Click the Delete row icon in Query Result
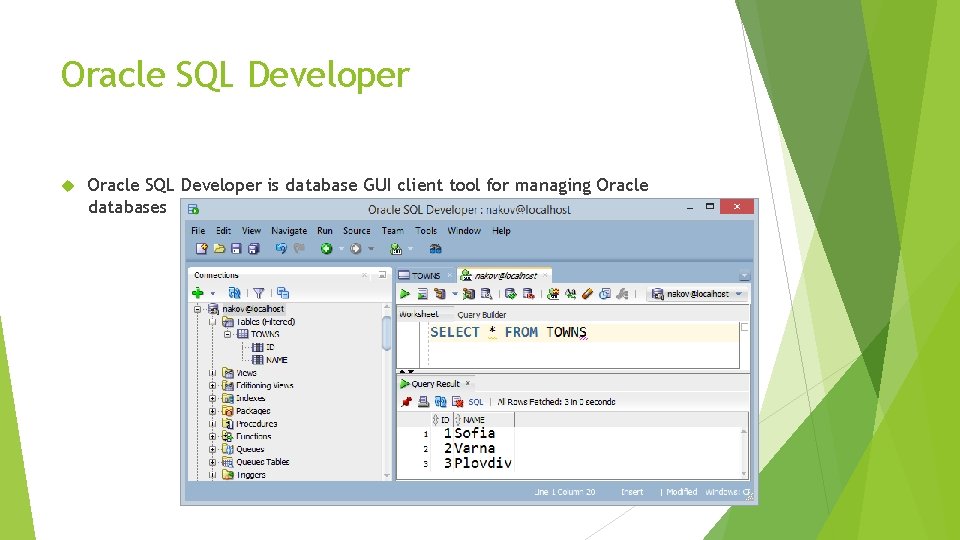Image resolution: width=960 pixels, height=540 pixels. pyautogui.click(x=457, y=402)
